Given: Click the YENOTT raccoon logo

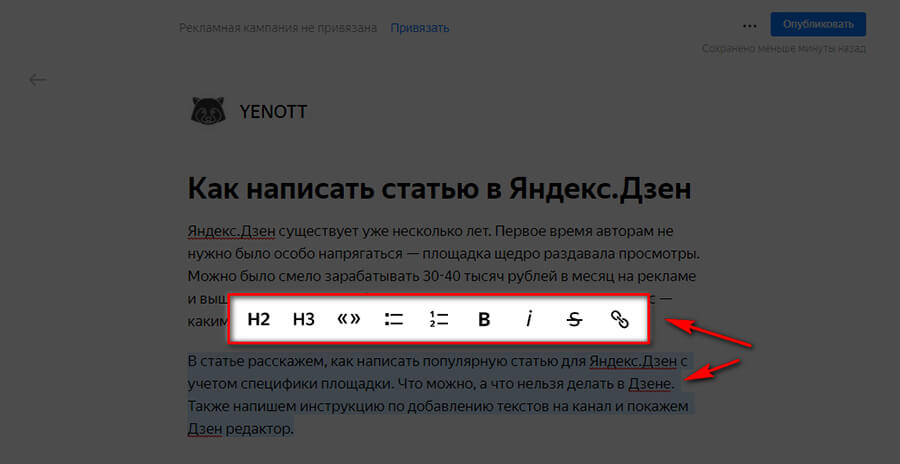Looking at the screenshot, I should point(206,111).
